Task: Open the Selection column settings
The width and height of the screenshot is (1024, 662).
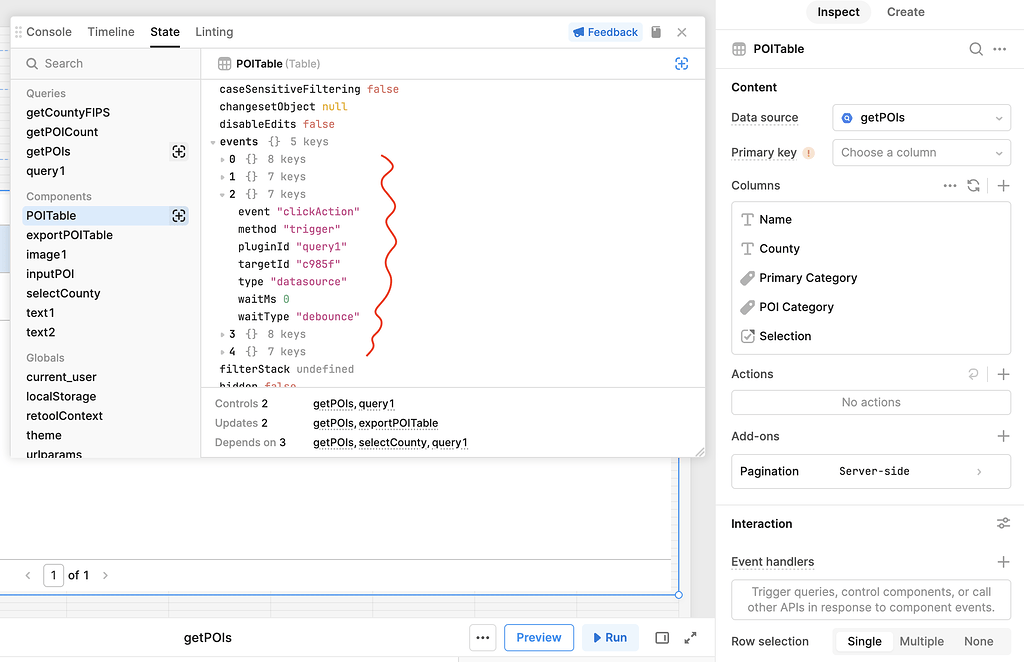Action: 871,336
